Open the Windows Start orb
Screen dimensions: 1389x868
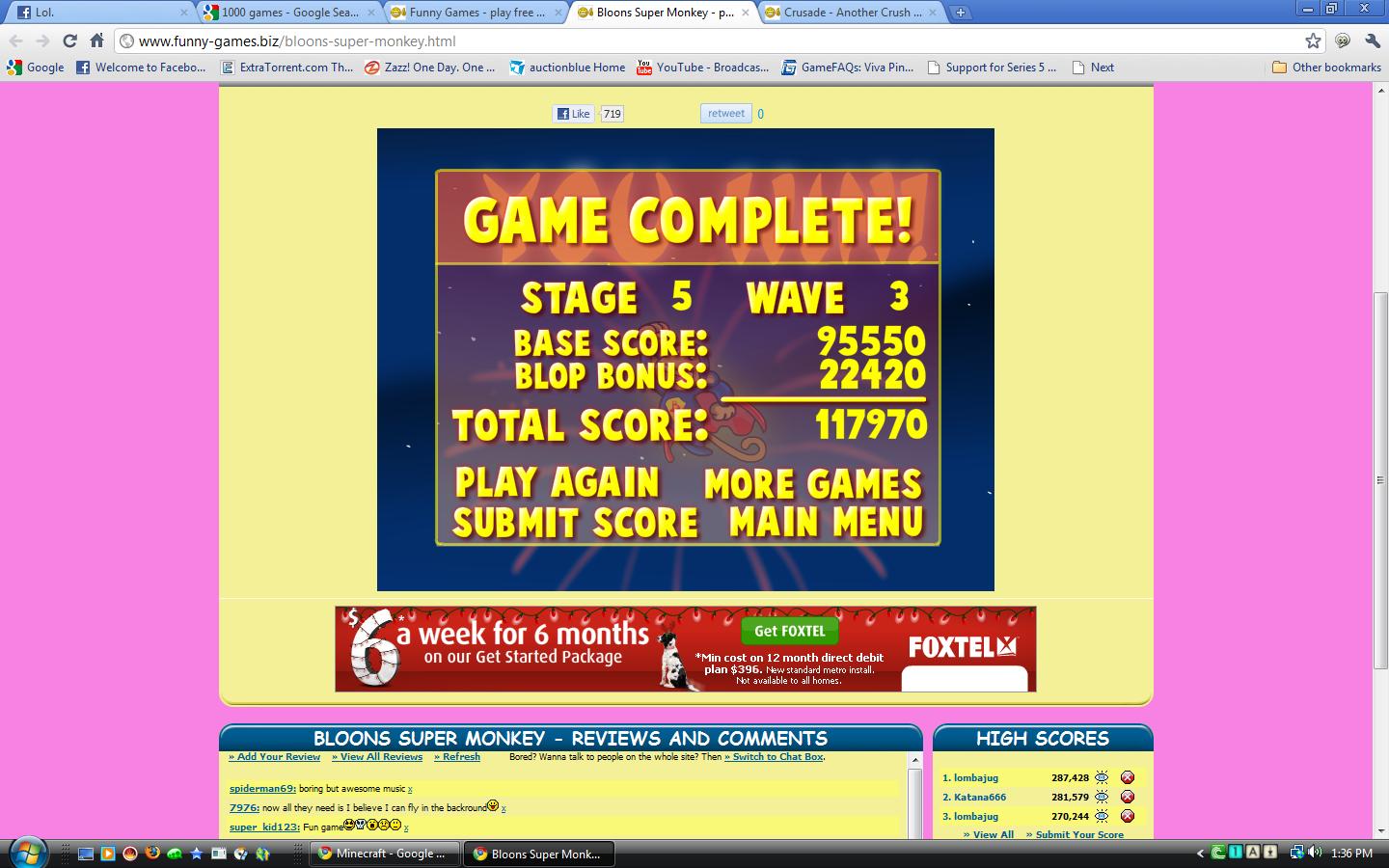(27, 853)
